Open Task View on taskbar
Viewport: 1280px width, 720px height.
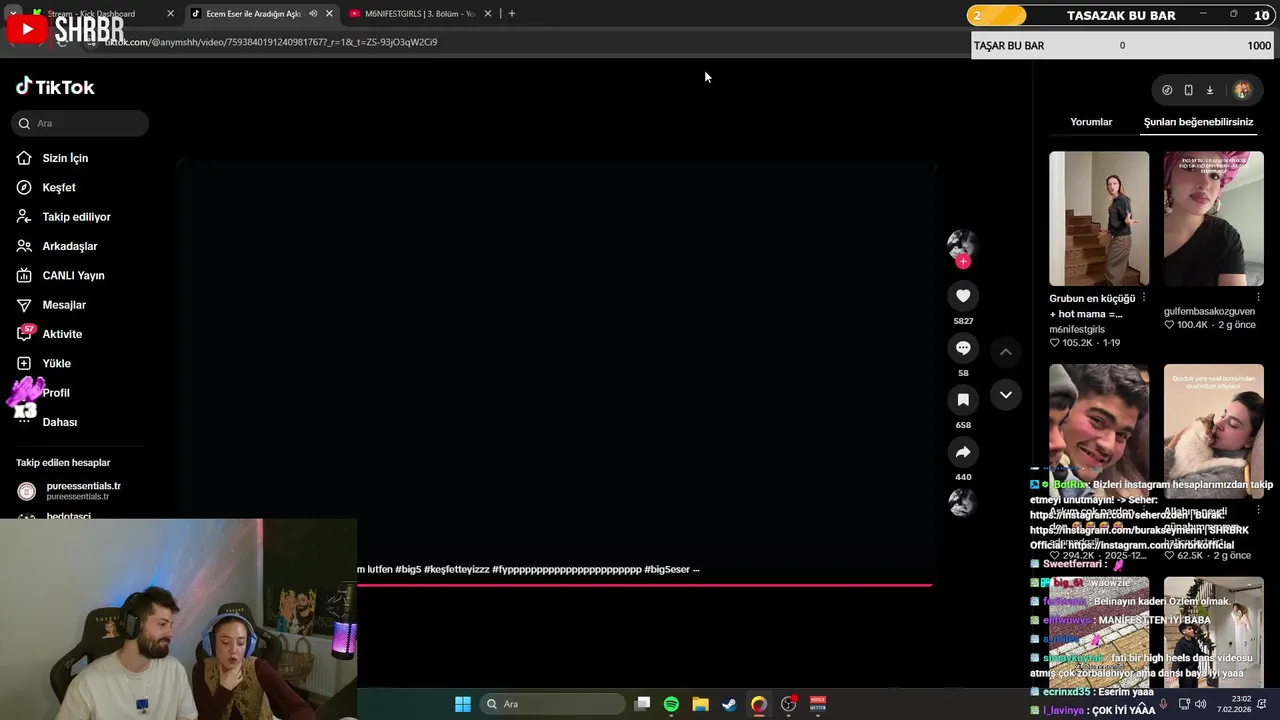point(643,704)
